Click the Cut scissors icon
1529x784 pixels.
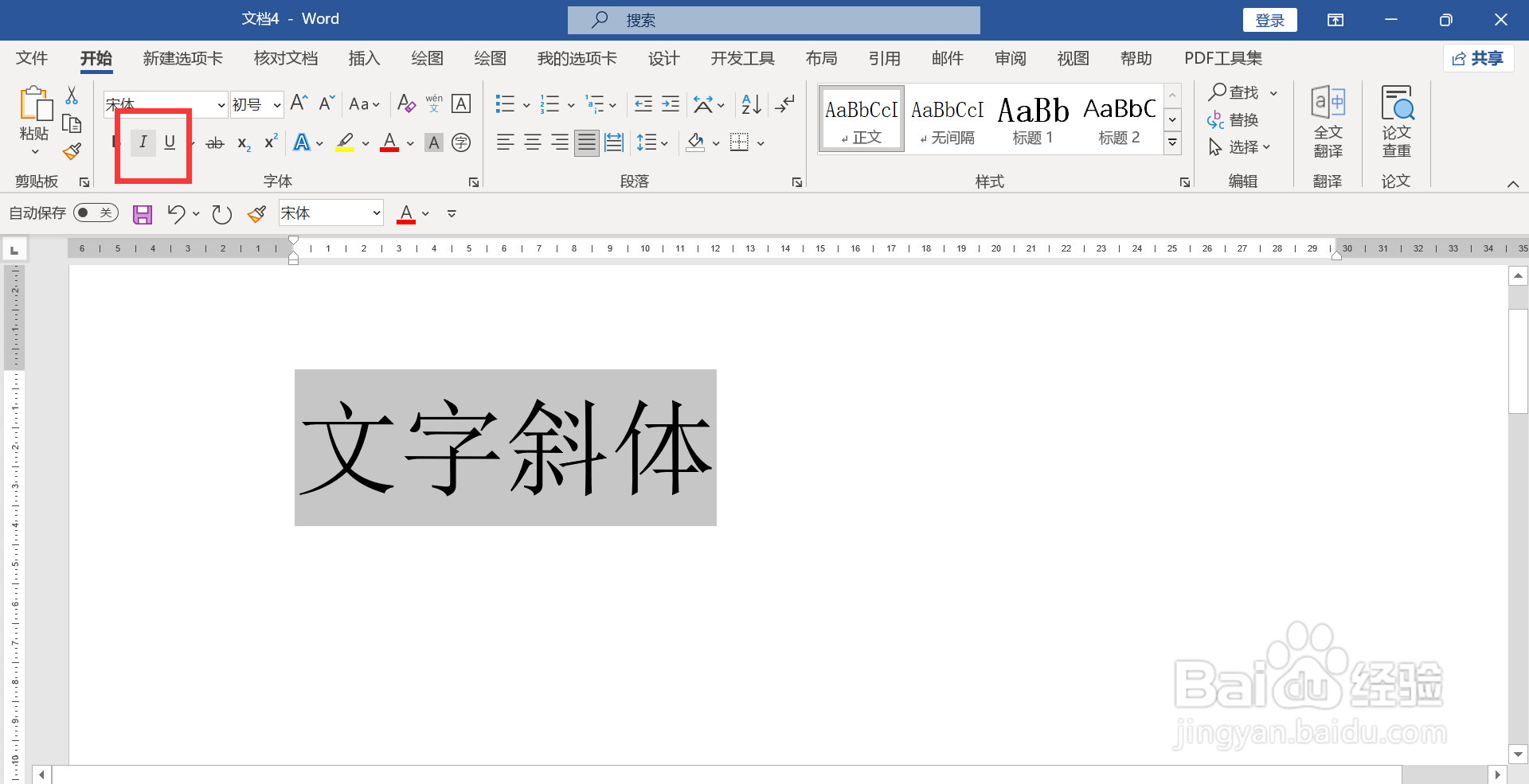pos(72,96)
